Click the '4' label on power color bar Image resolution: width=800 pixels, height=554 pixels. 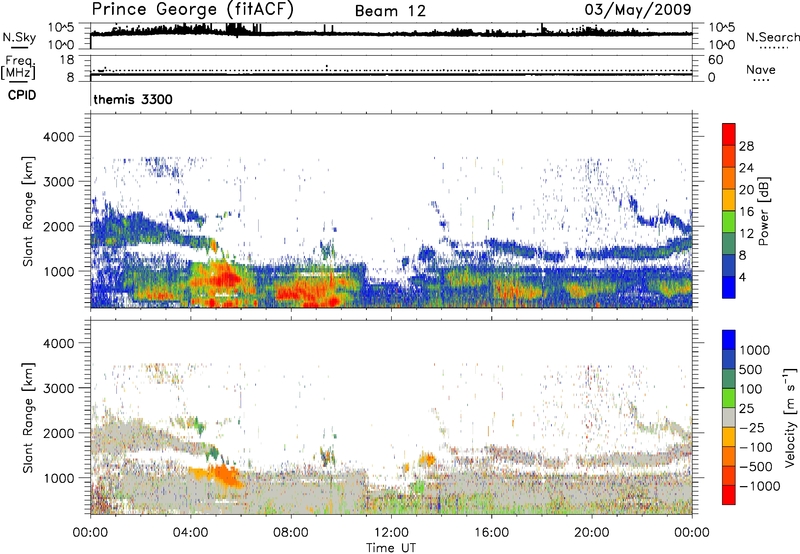click(742, 278)
